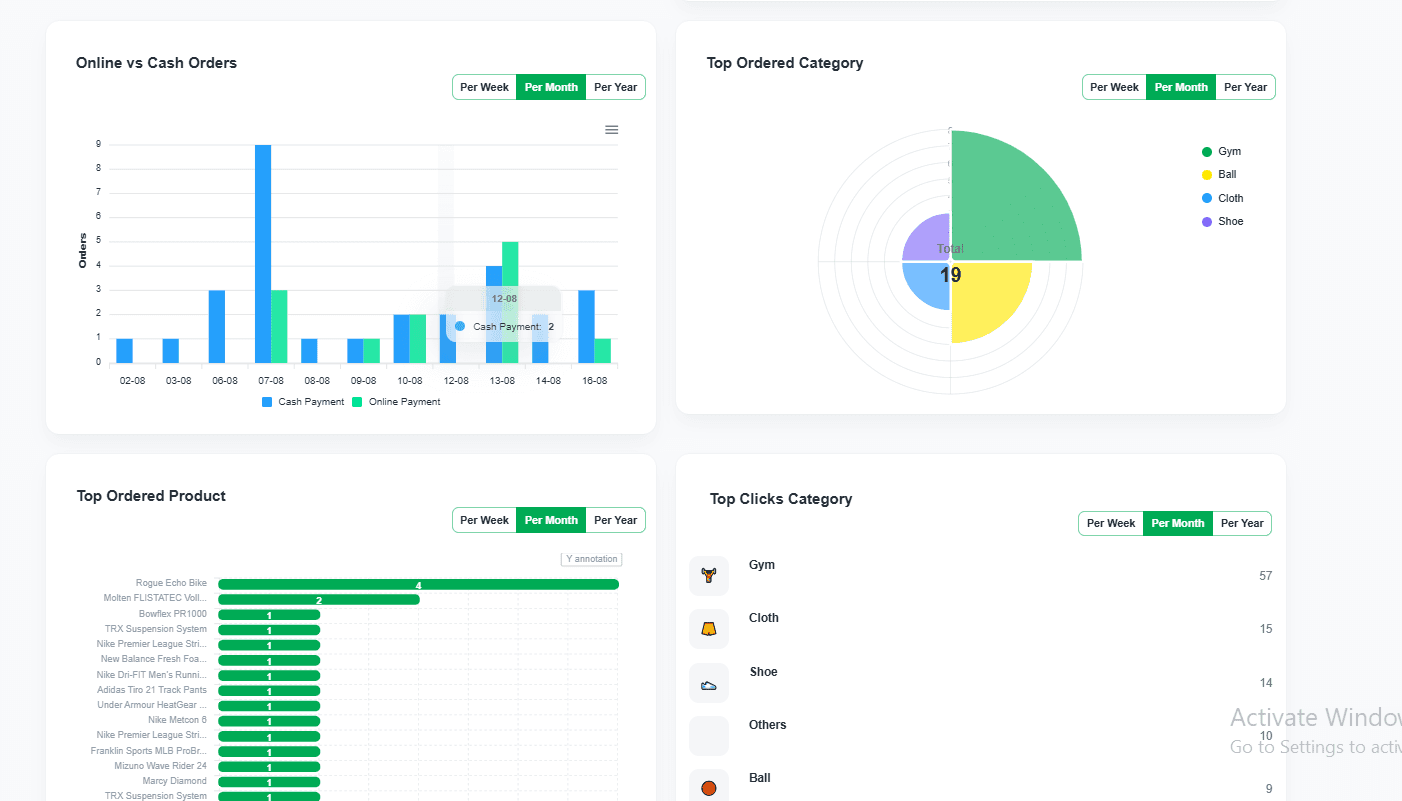Toggle the Cloth legend item in category chart
Viewport: 1402px width, 801px height.
tap(1222, 198)
